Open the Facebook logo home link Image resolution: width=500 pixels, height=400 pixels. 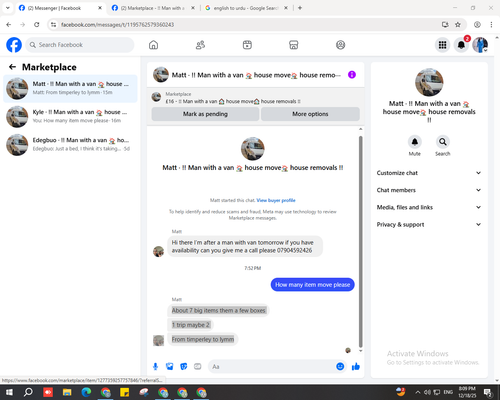(x=14, y=45)
